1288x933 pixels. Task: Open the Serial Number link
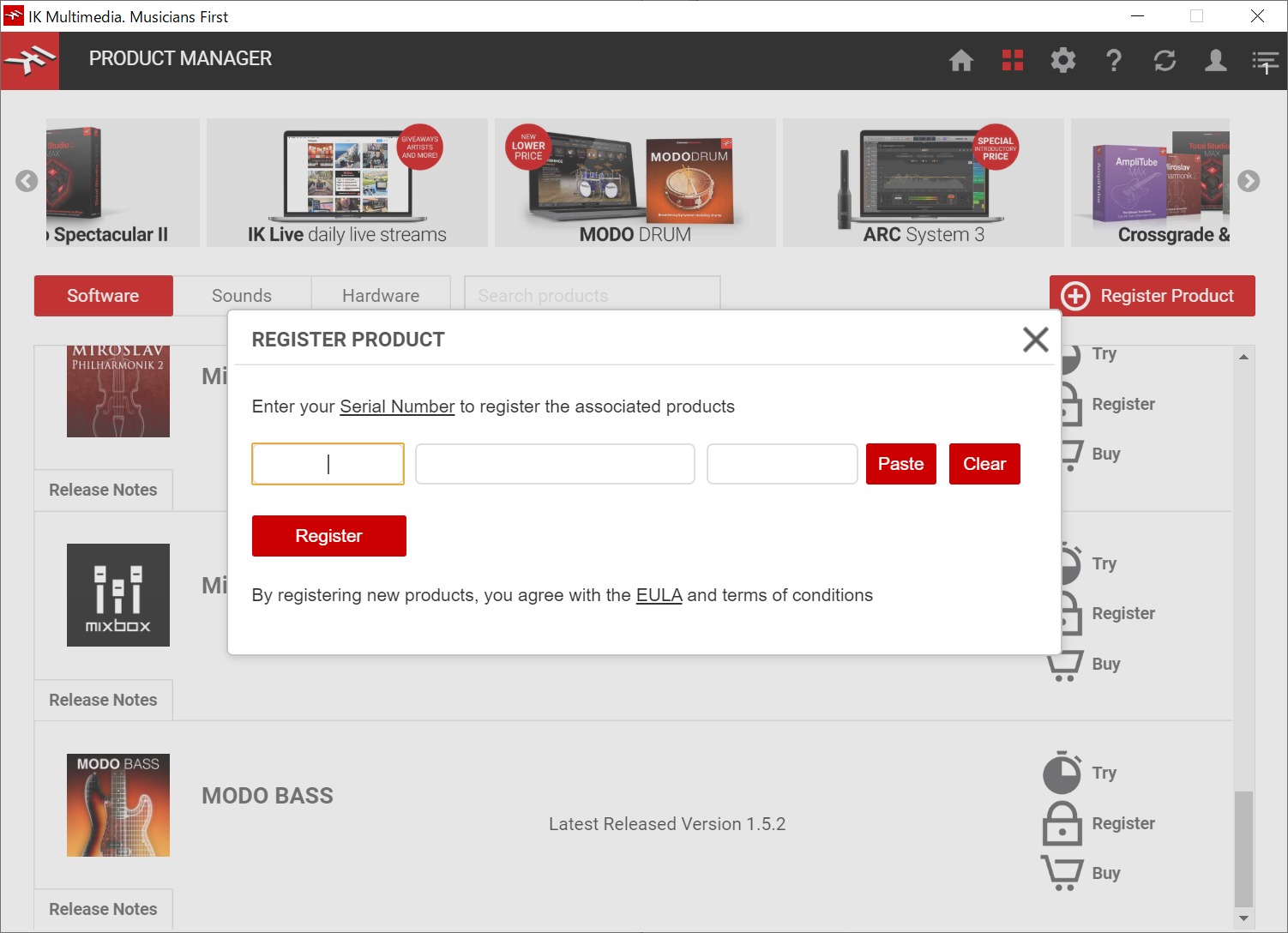click(397, 406)
